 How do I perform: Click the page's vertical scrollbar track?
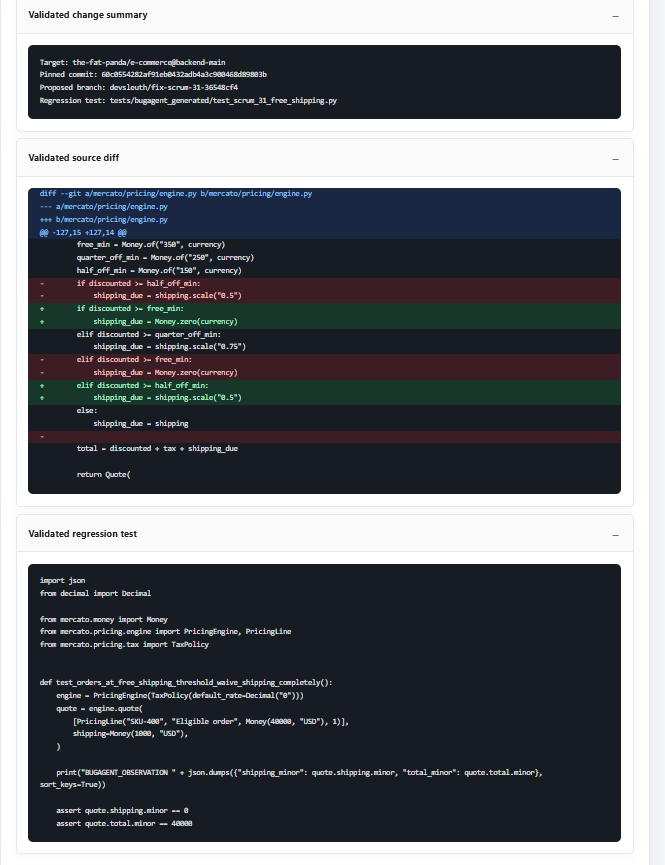657,432
